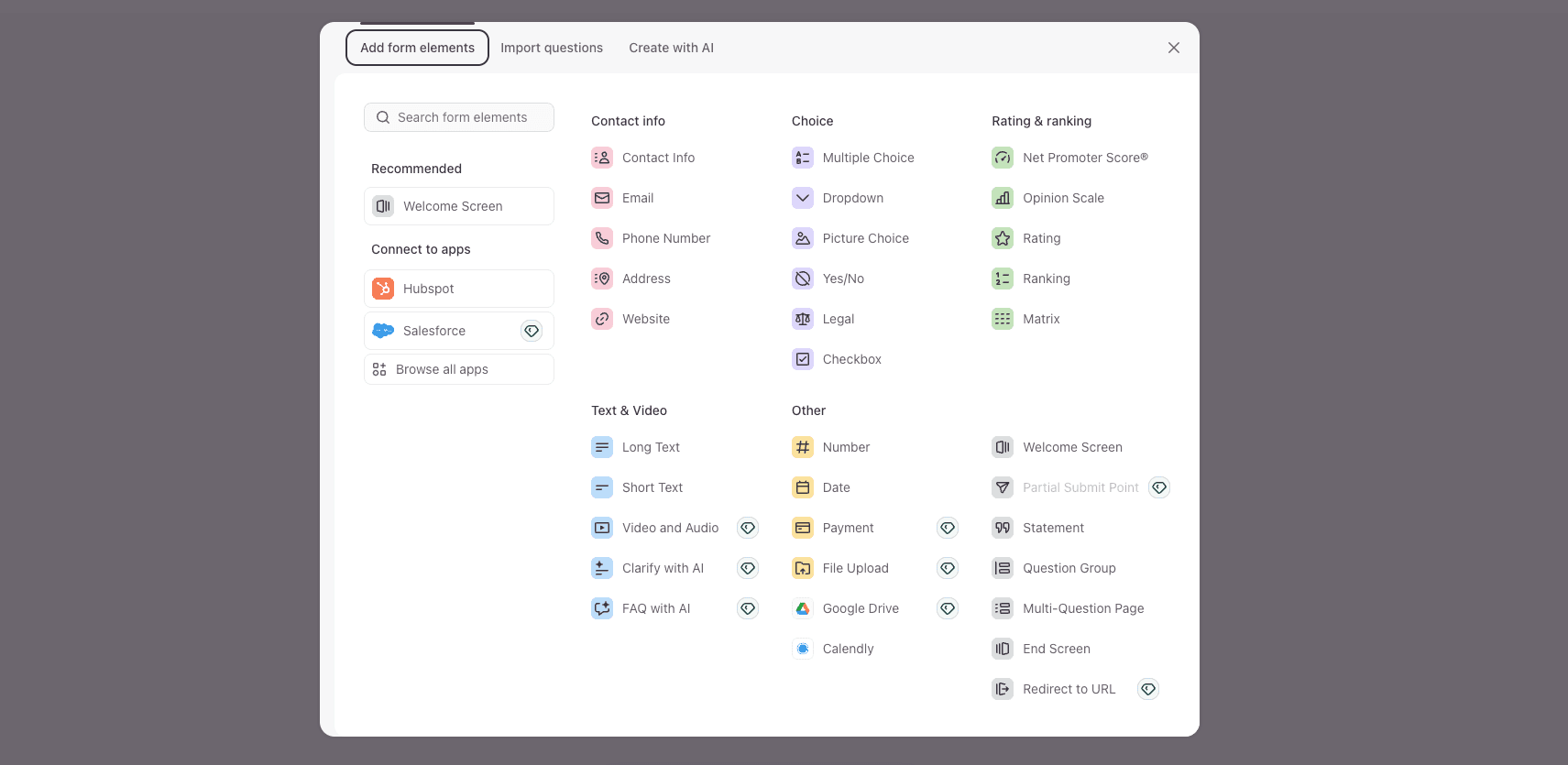The image size is (1568, 765).
Task: Choose the Picture Choice icon
Action: pyautogui.click(x=803, y=238)
